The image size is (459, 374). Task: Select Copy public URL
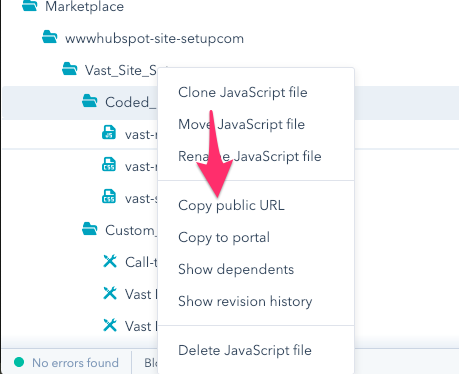pyautogui.click(x=231, y=205)
